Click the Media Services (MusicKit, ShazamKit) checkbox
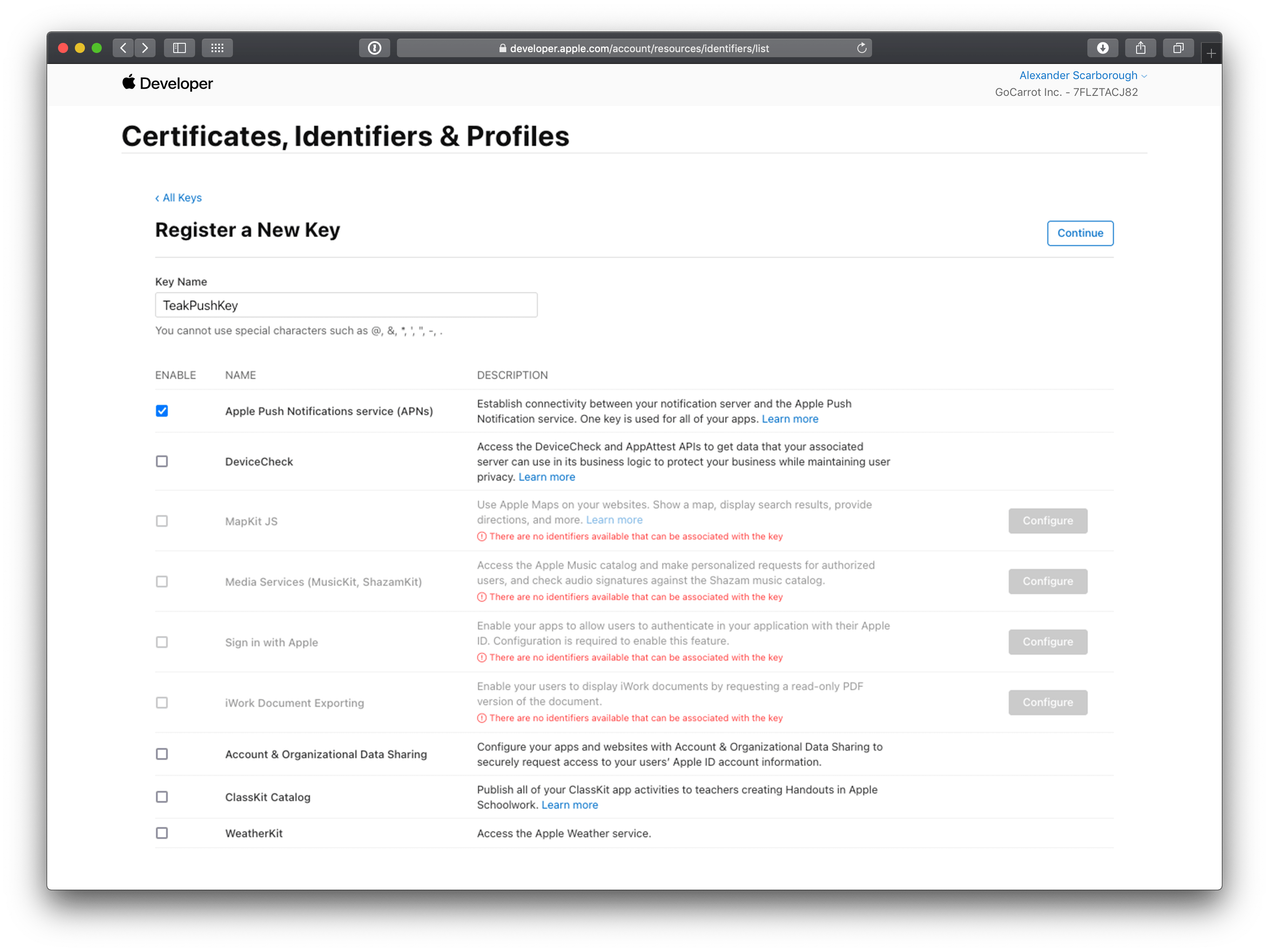The height and width of the screenshot is (952, 1269). point(162,581)
